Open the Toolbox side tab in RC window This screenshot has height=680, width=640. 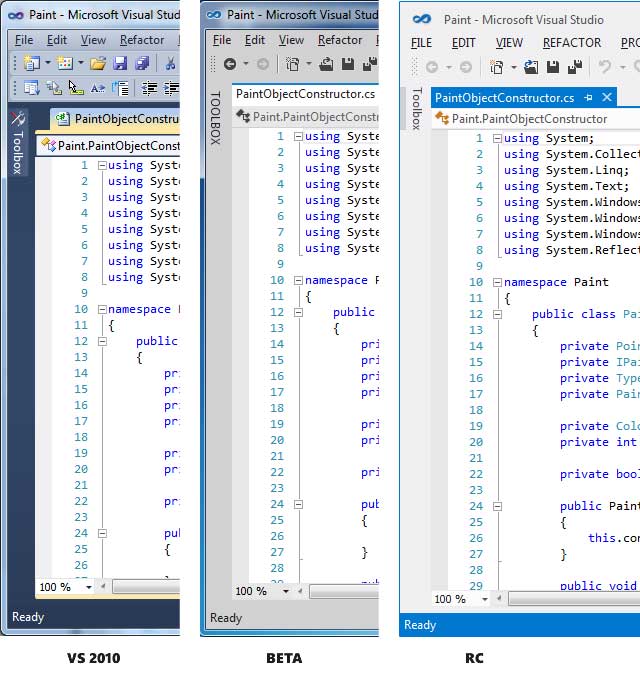416,108
